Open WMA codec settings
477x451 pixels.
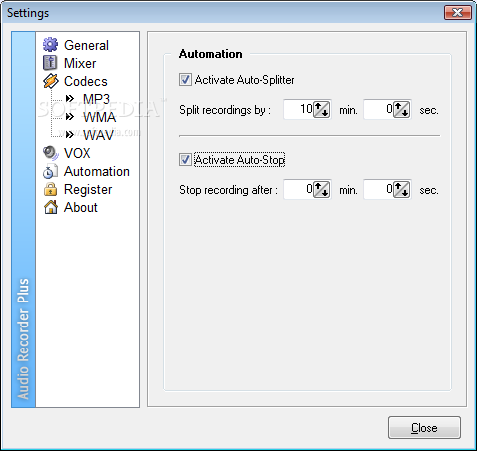100,117
